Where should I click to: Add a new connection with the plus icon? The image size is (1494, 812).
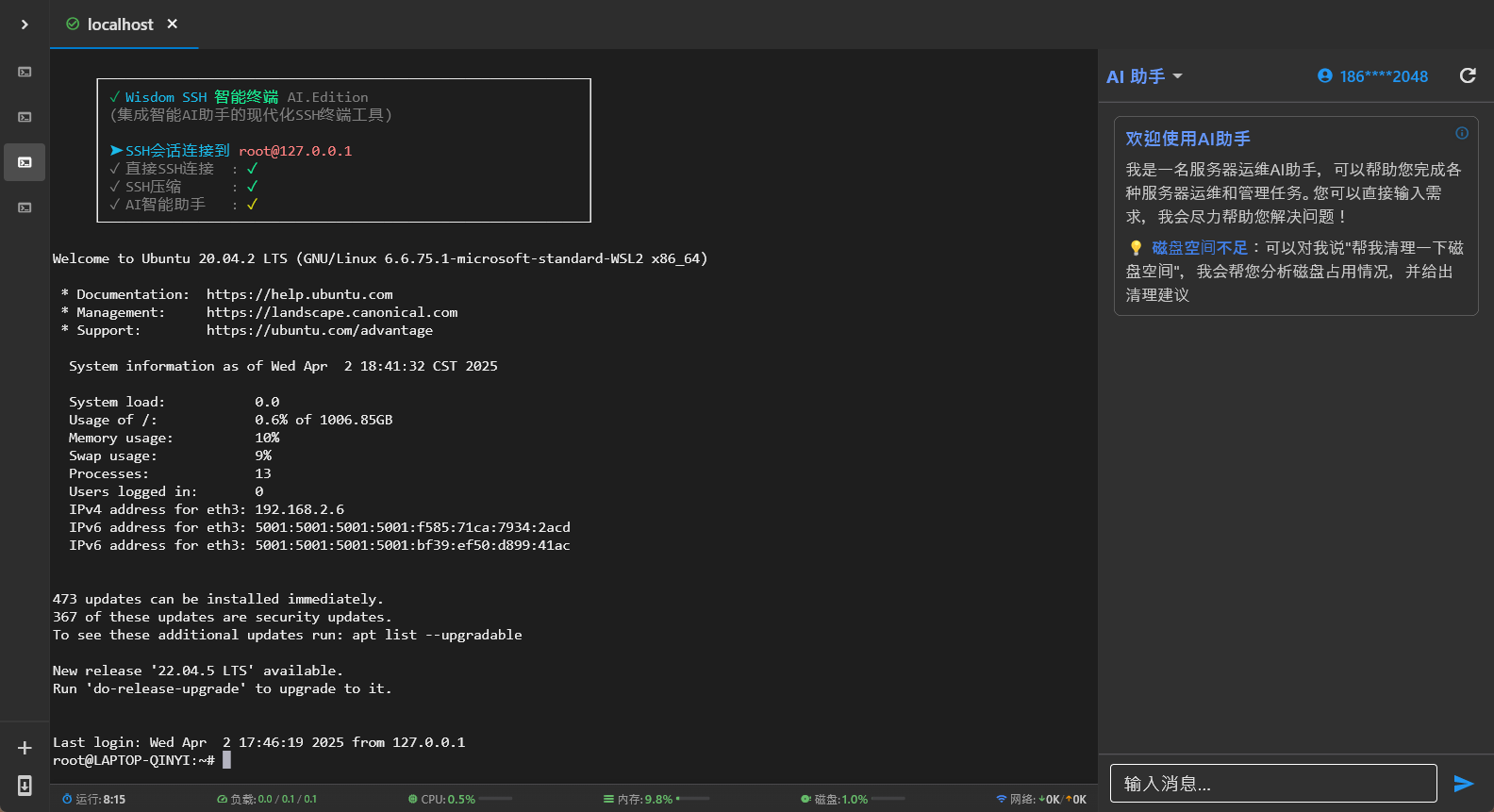25,748
